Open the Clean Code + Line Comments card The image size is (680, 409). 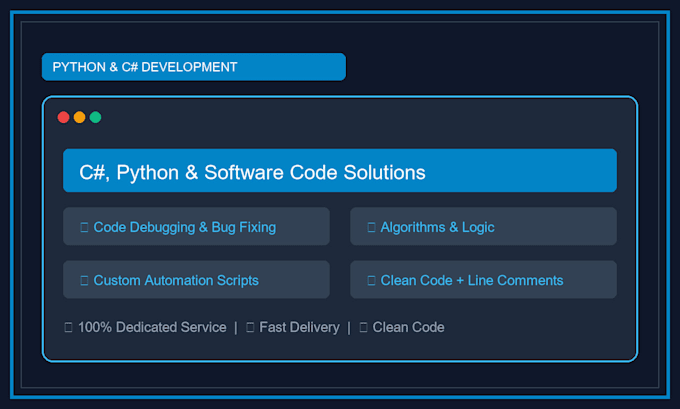484,280
